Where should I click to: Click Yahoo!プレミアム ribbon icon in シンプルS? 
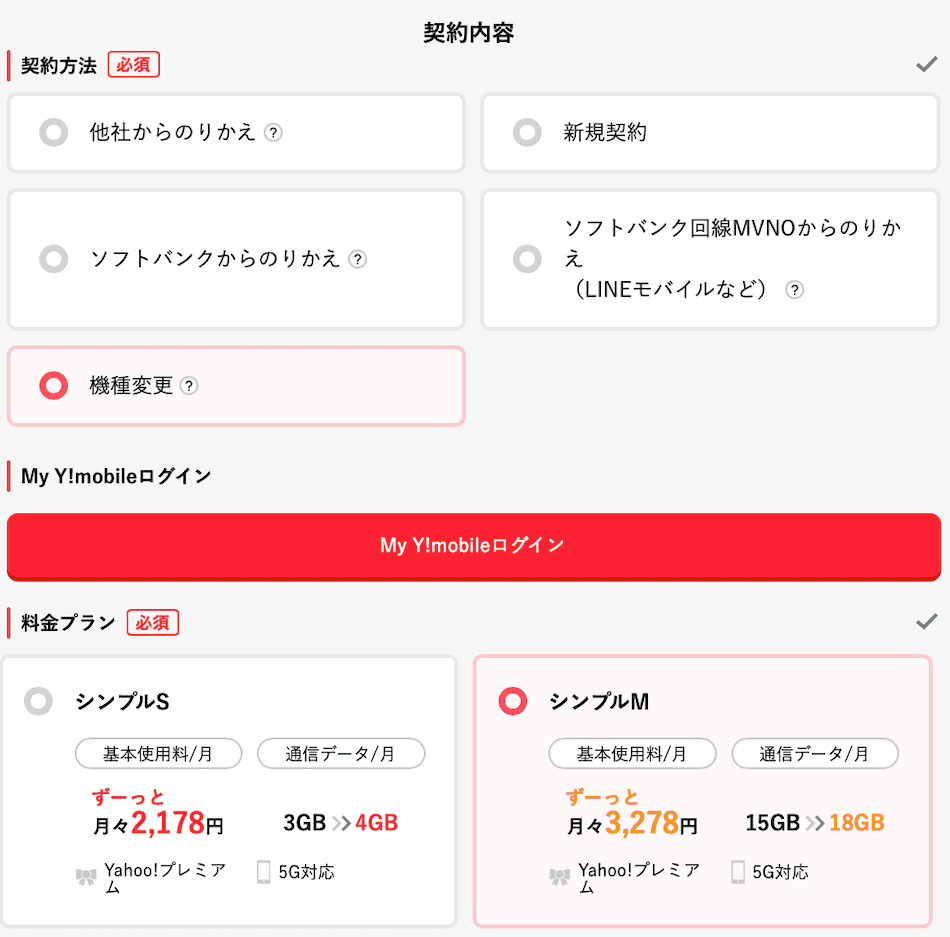(x=86, y=876)
